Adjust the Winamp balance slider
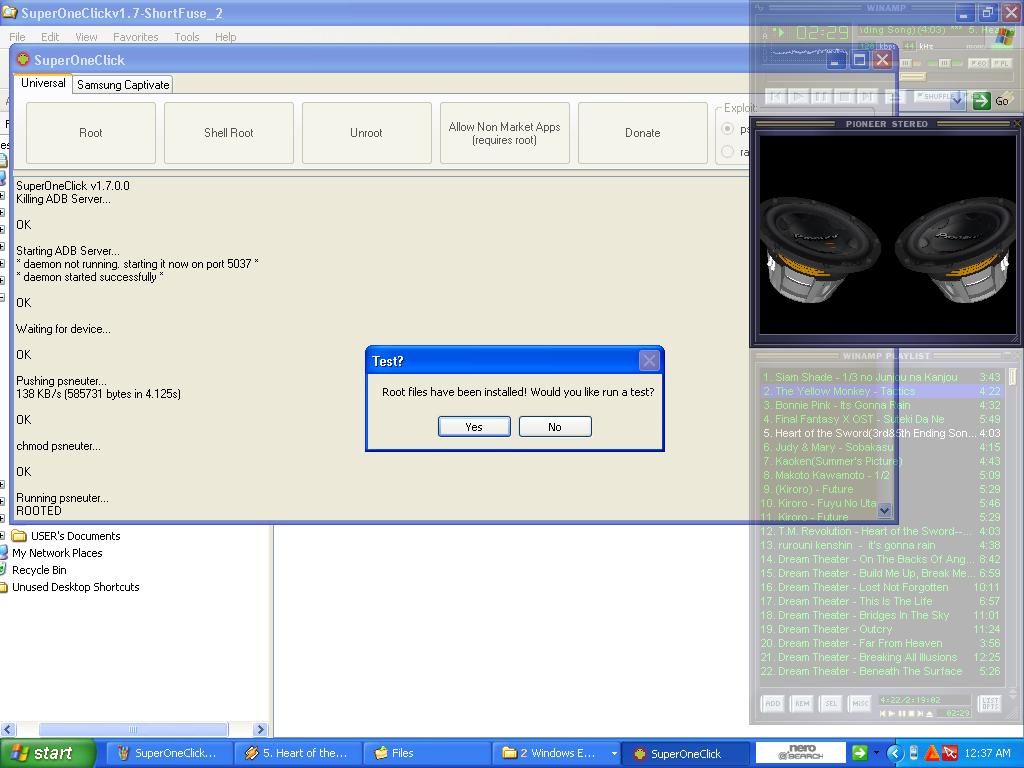 pos(945,63)
